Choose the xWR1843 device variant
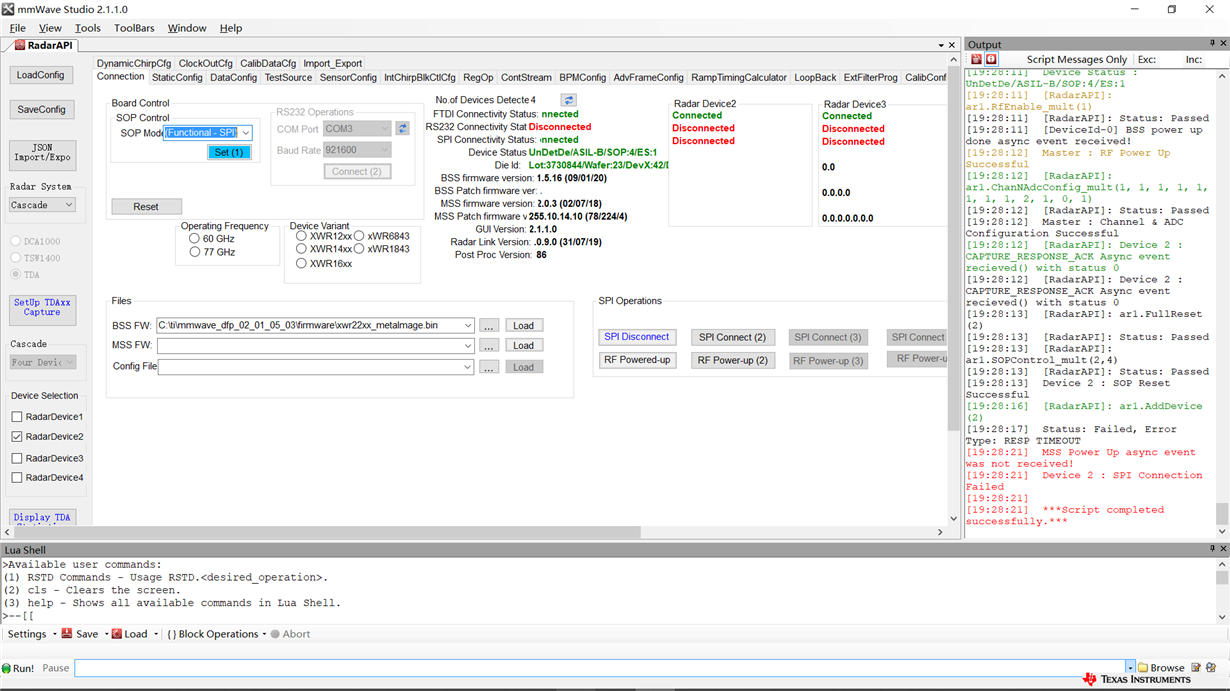The width and height of the screenshot is (1230, 691). coord(359,249)
